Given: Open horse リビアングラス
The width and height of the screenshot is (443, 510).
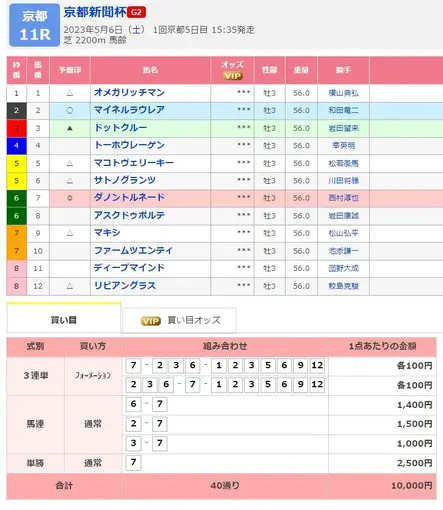Looking at the screenshot, I should click(x=125, y=286).
